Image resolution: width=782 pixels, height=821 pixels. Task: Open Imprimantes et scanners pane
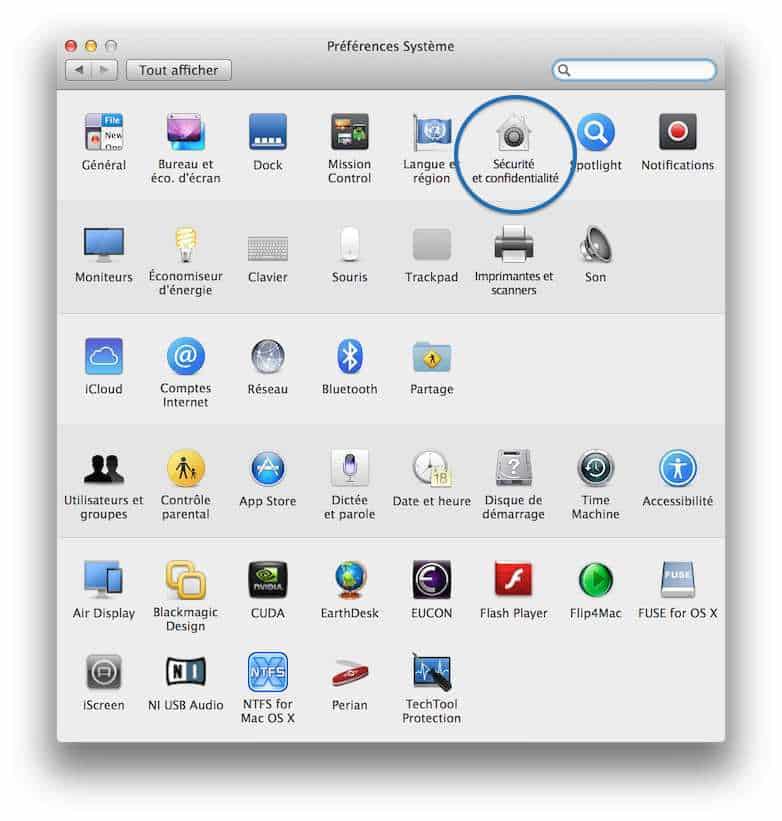pos(513,244)
